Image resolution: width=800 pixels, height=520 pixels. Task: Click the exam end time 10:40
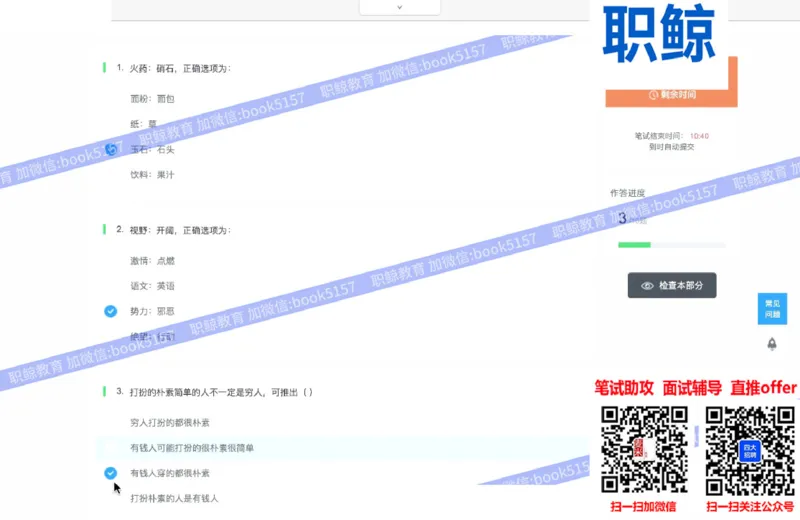coord(699,136)
